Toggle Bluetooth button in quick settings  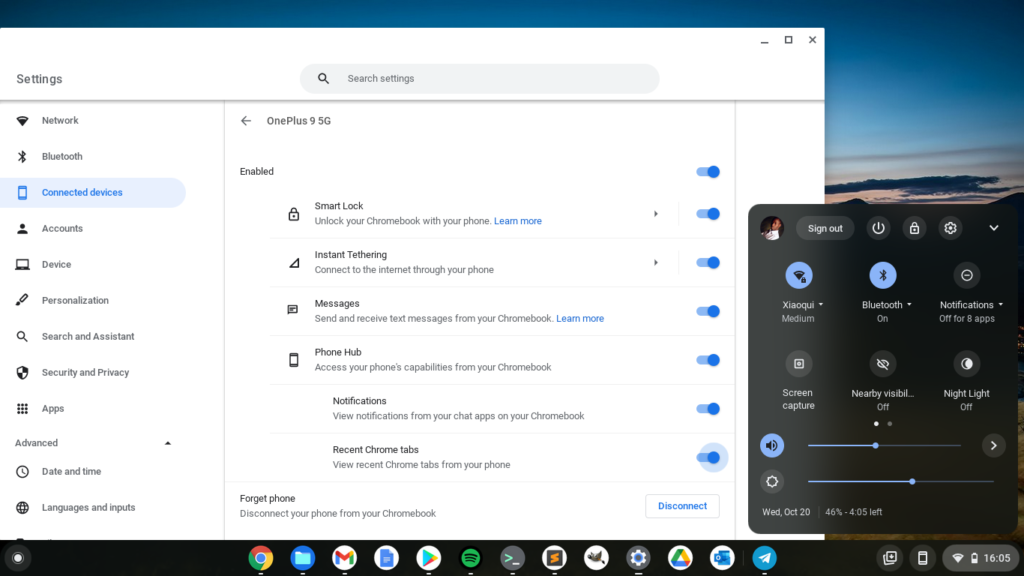click(x=883, y=276)
